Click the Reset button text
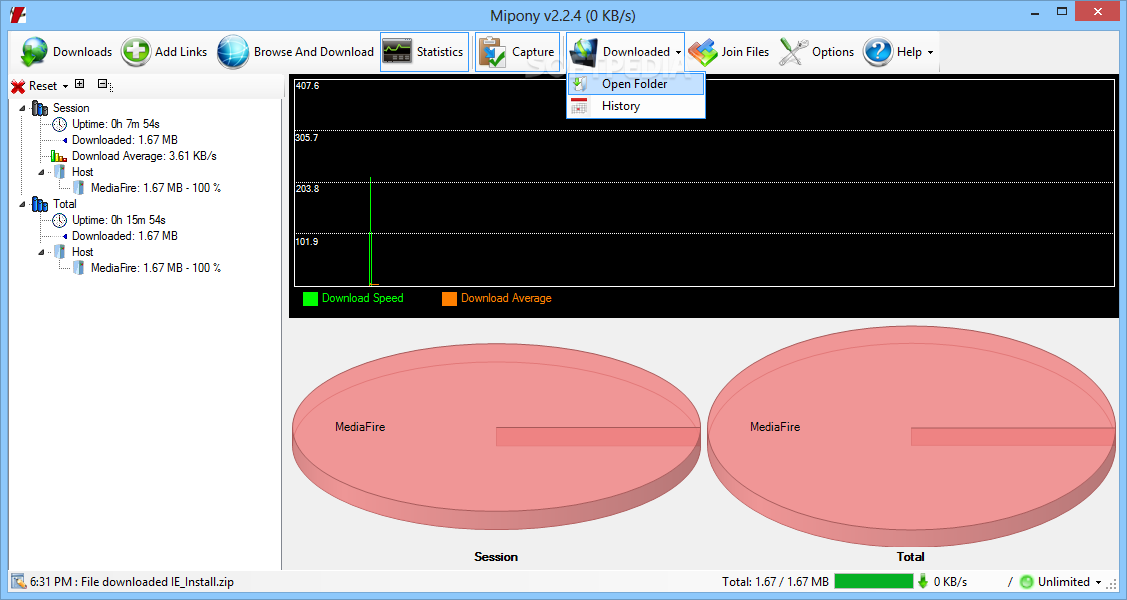This screenshot has width=1127, height=600. pos(43,86)
